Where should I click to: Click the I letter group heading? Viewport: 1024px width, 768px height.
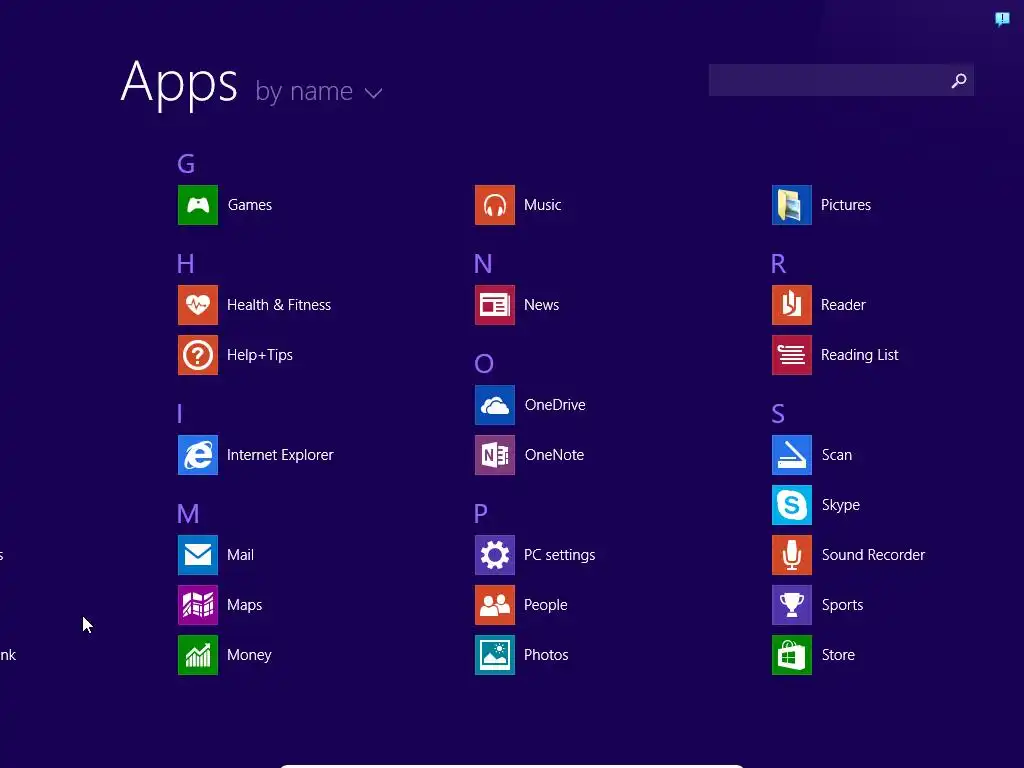point(180,414)
